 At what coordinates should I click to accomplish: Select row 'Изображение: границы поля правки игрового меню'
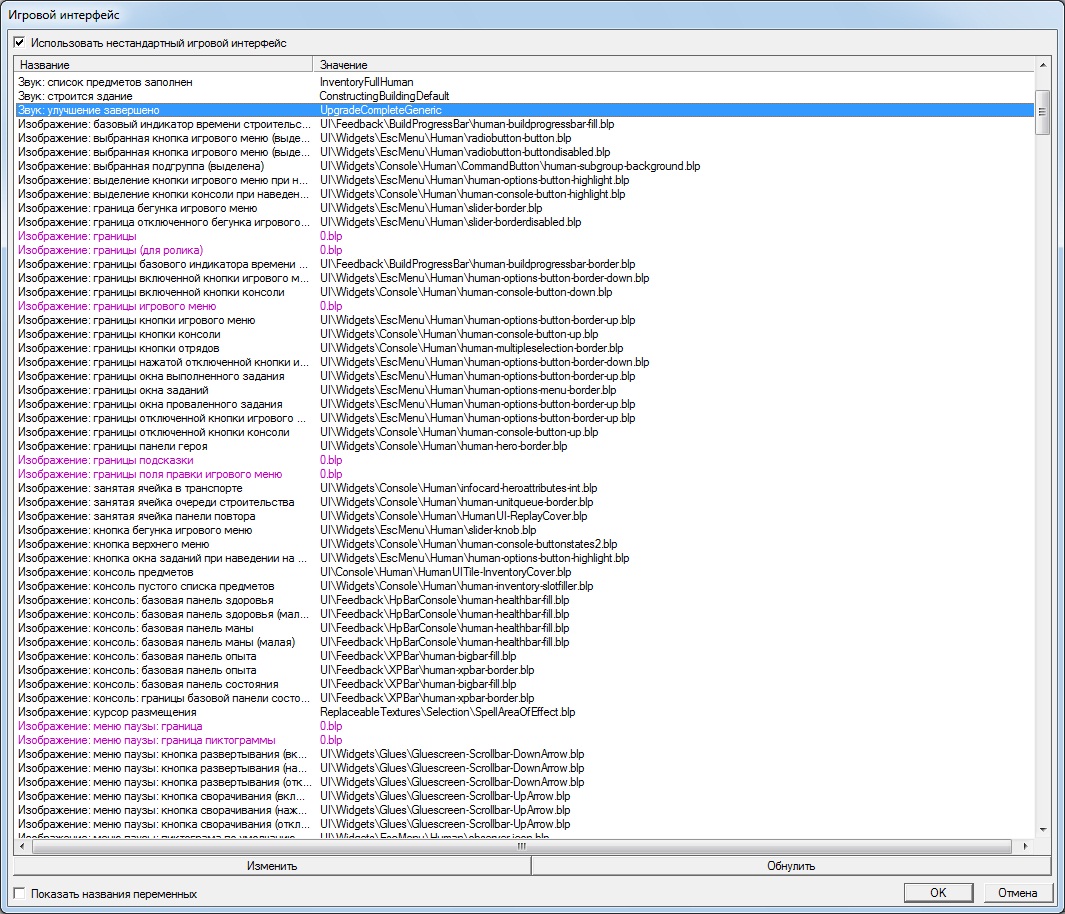(x=524, y=474)
